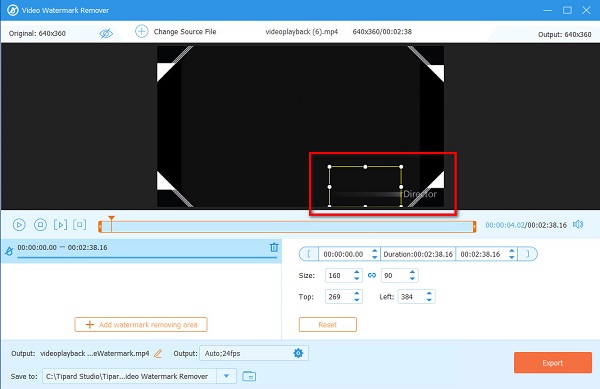Screen dimensions: 600x389
Task: Click the orange timeline playhead marker
Action: click(x=111, y=219)
